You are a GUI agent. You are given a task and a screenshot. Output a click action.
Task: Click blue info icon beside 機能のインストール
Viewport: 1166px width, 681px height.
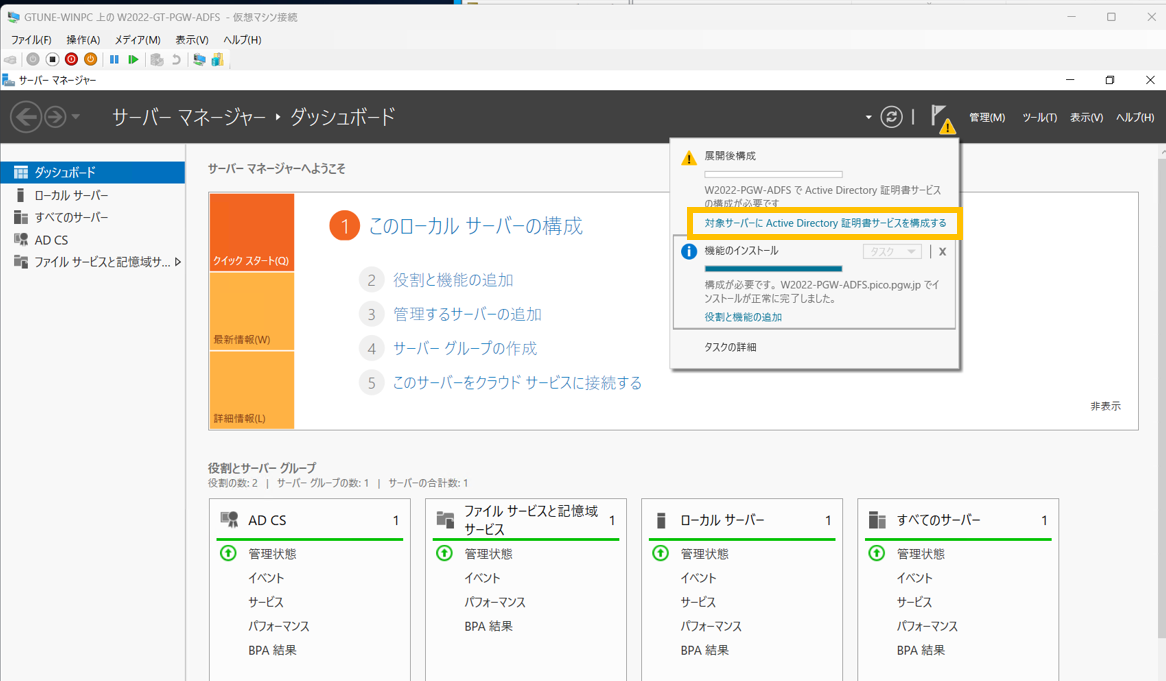[x=689, y=251]
